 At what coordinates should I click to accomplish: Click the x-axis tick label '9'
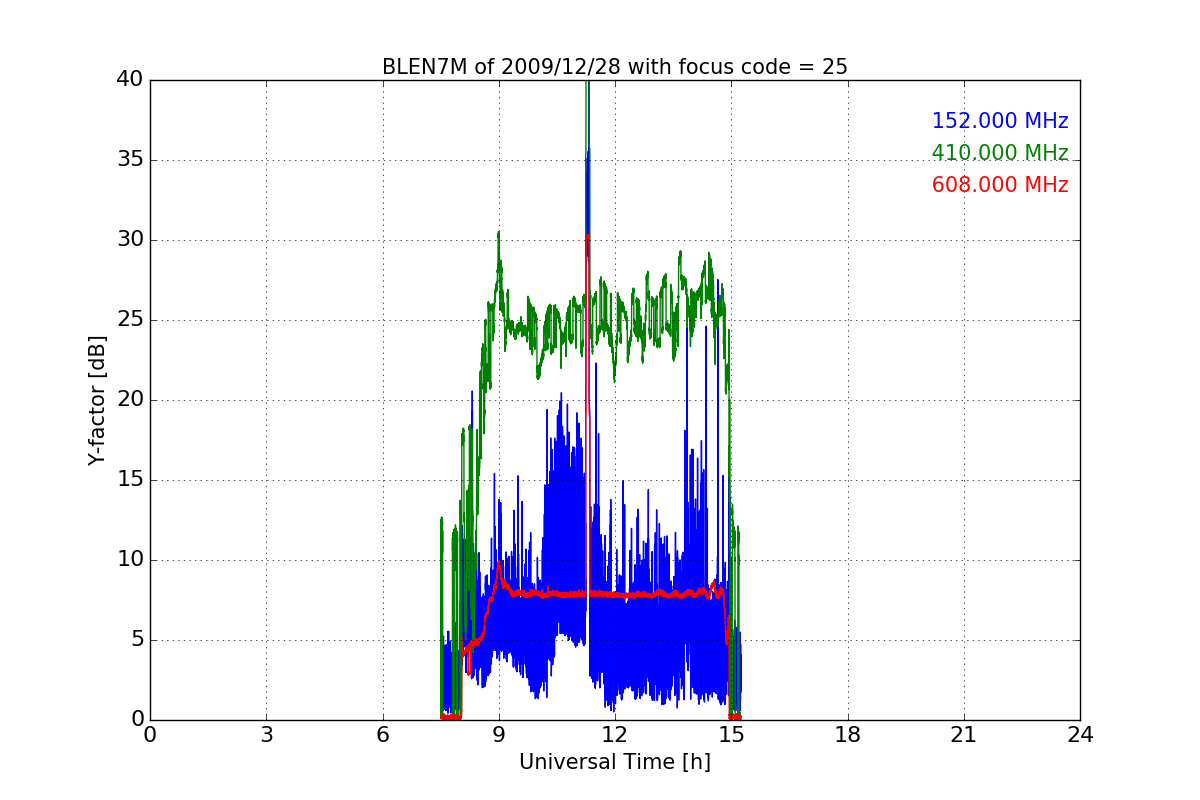pyautogui.click(x=499, y=735)
